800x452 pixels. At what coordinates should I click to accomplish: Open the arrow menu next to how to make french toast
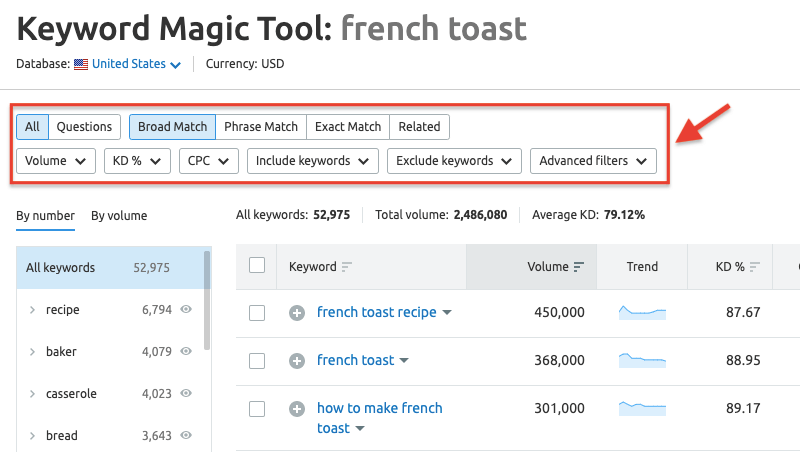click(360, 428)
